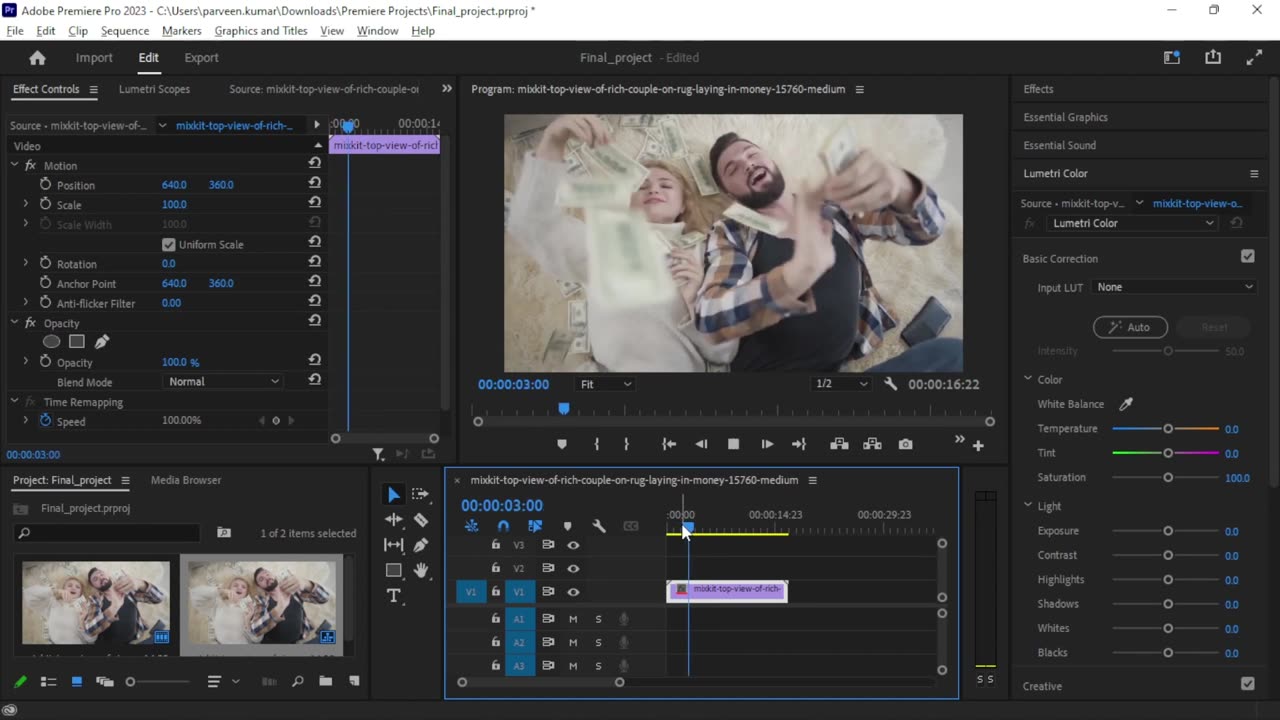Image resolution: width=1280 pixels, height=720 pixels.
Task: Toggle Linked Selection in timeline
Action: pyautogui.click(x=535, y=526)
